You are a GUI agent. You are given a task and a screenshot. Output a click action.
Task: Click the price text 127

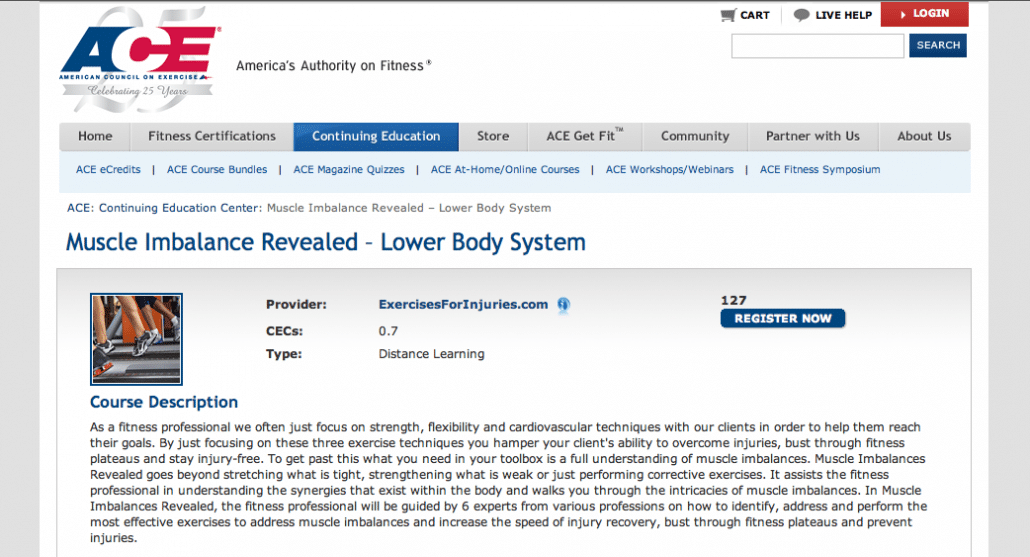pyautogui.click(x=734, y=301)
